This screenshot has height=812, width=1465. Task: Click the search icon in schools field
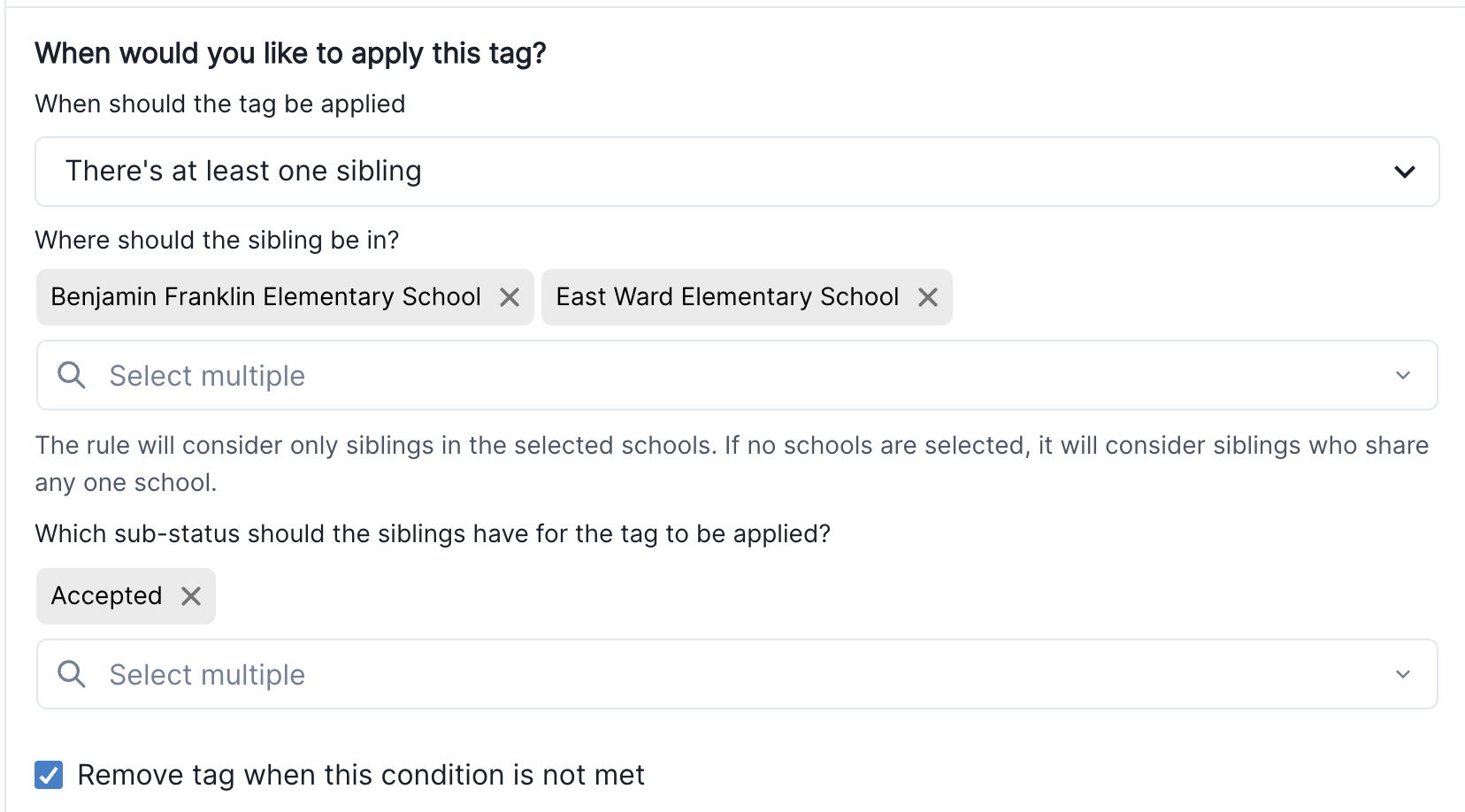[72, 375]
